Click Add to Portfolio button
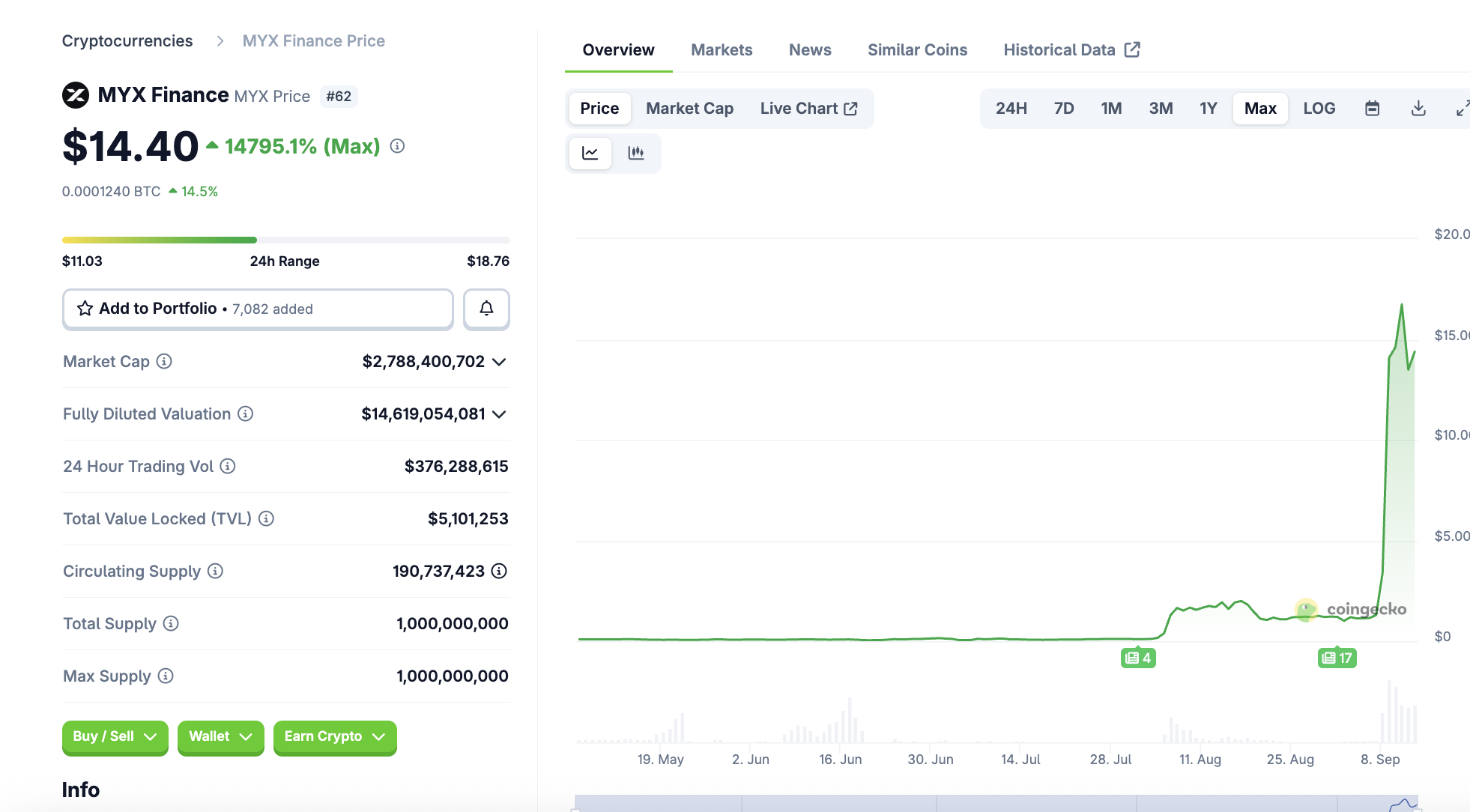Image resolution: width=1470 pixels, height=812 pixels. point(257,309)
